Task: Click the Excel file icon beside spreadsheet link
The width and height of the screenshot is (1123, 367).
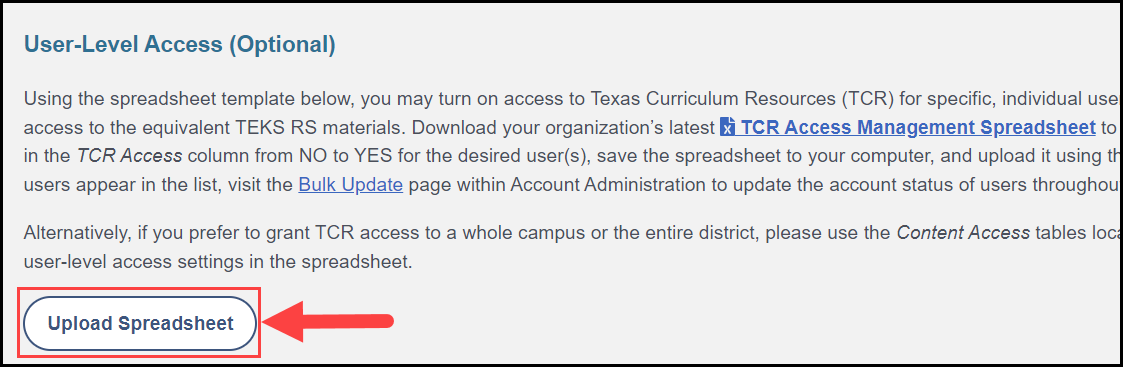Action: (728, 128)
